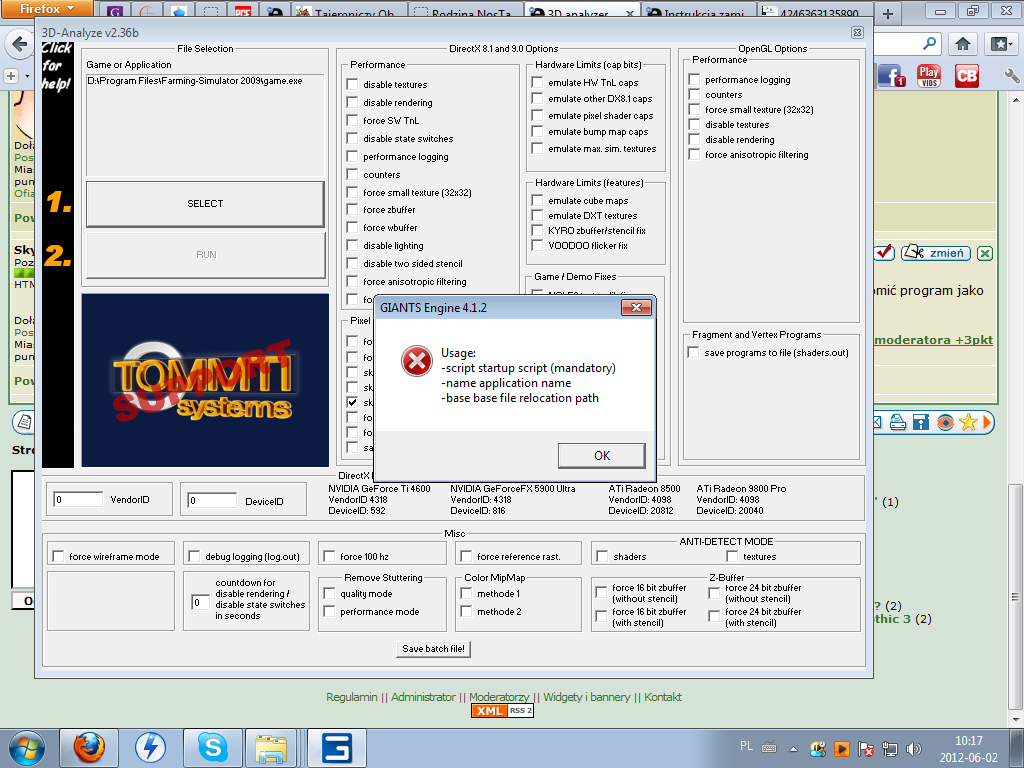Click the network tray icon
The image size is (1024, 768).
tap(889, 748)
